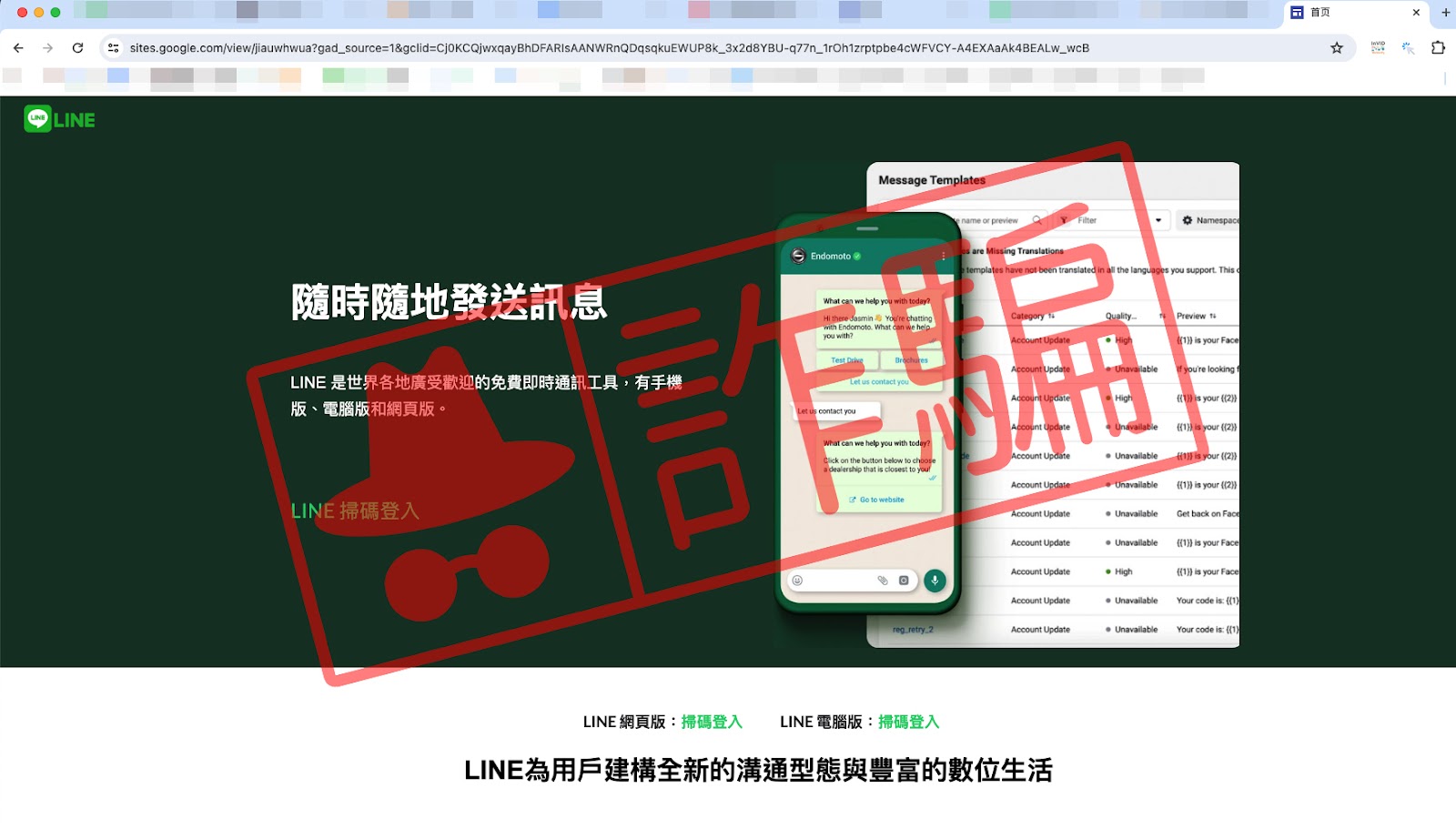Select the 首页 browser tab
Image resolution: width=1456 pixels, height=829 pixels.
coord(1347,13)
